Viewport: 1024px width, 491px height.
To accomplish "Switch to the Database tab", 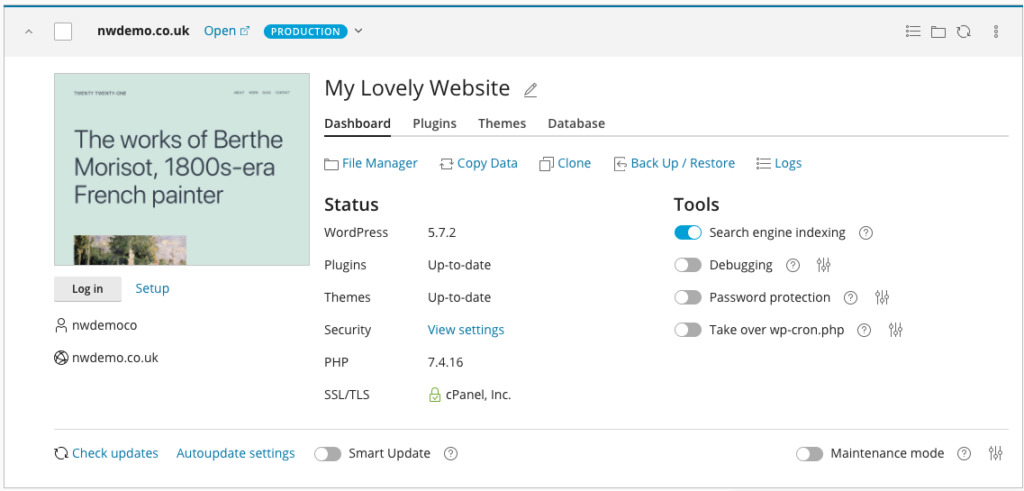I will pyautogui.click(x=576, y=123).
